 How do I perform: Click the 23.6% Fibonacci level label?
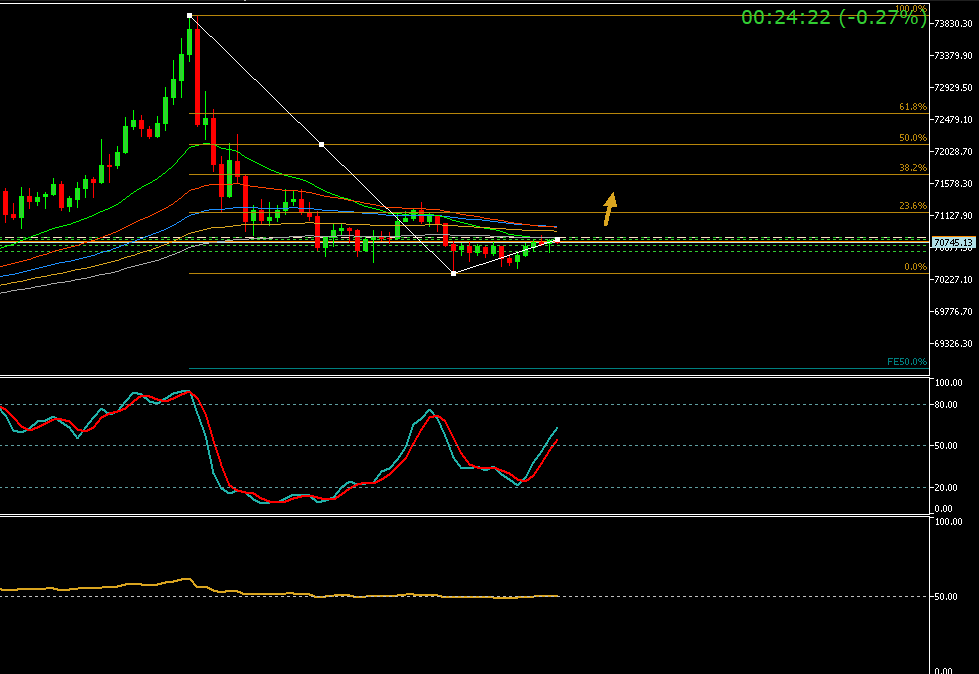click(x=912, y=206)
